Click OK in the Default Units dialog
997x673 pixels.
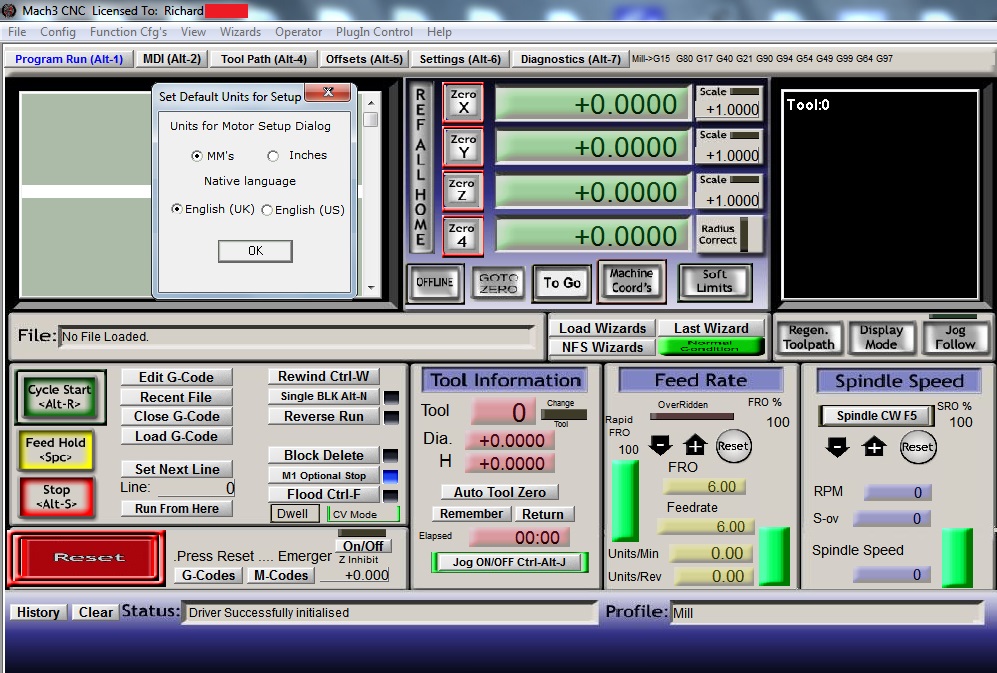pyautogui.click(x=255, y=251)
